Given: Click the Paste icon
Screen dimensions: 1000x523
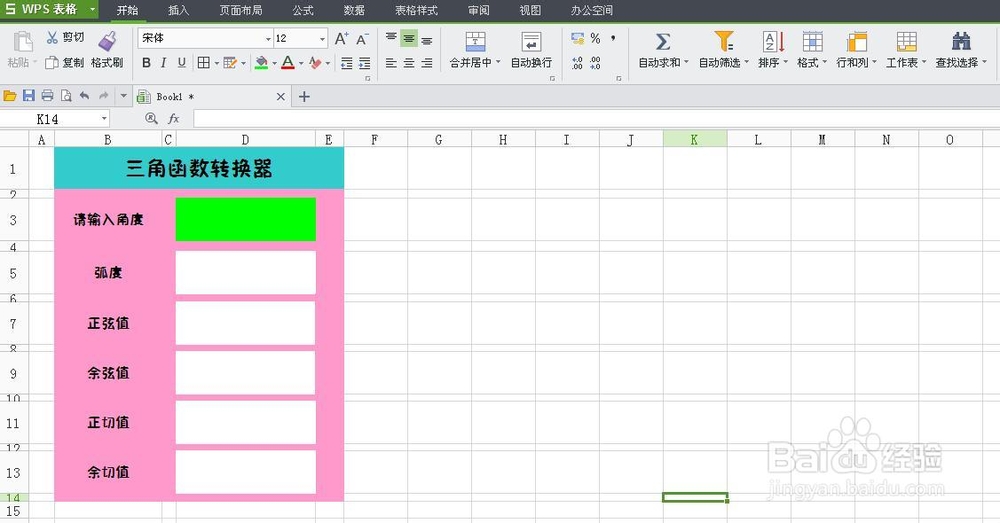Looking at the screenshot, I should click(23, 41).
